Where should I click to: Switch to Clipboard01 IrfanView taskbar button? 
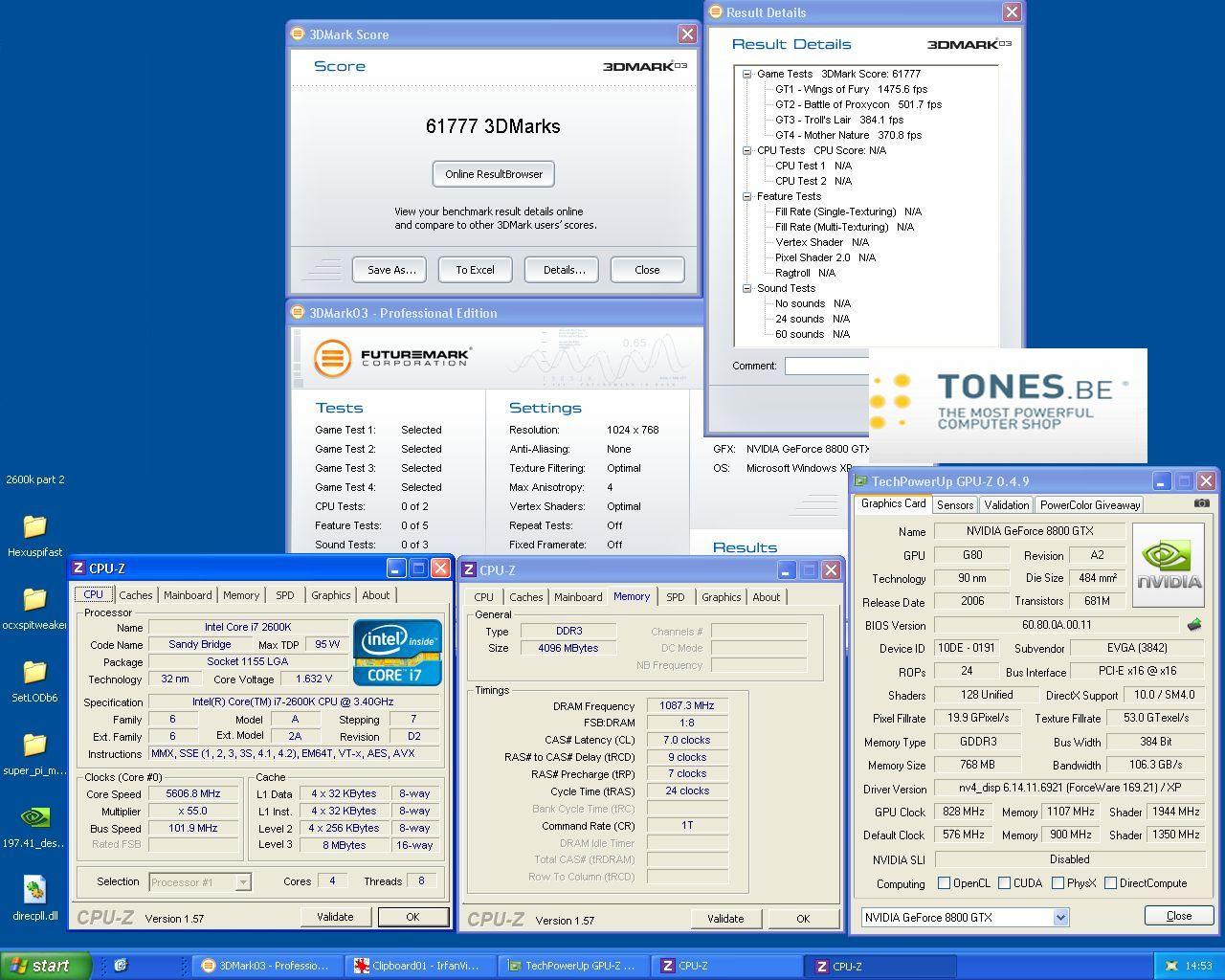pos(418,966)
